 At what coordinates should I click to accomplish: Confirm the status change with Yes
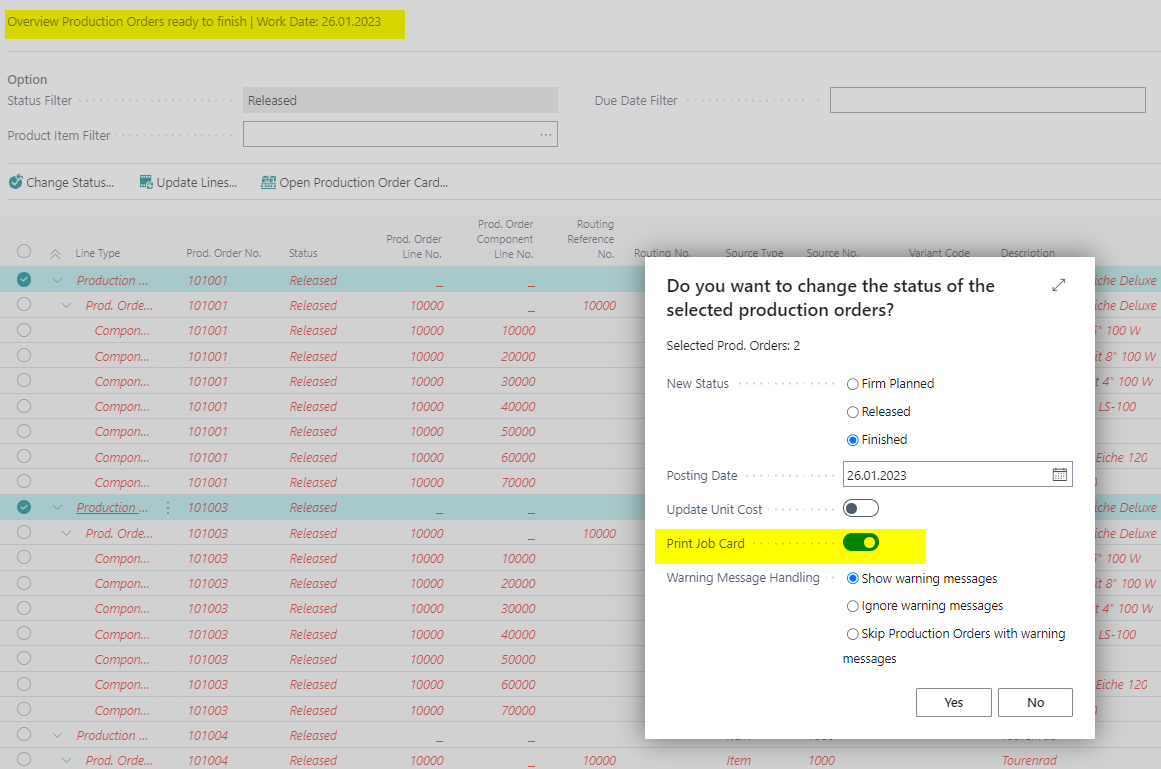point(954,702)
